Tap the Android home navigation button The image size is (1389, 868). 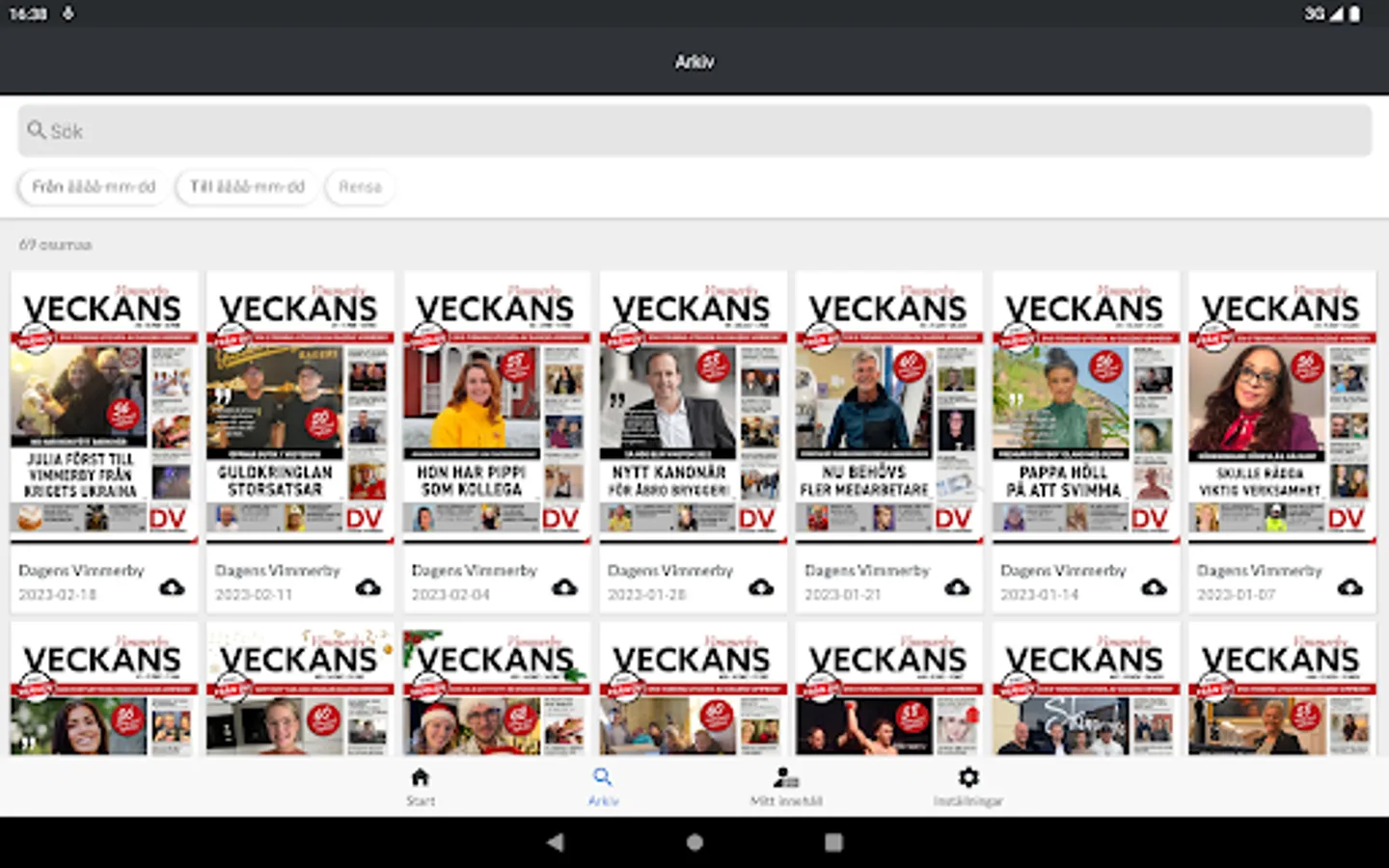coord(694,842)
